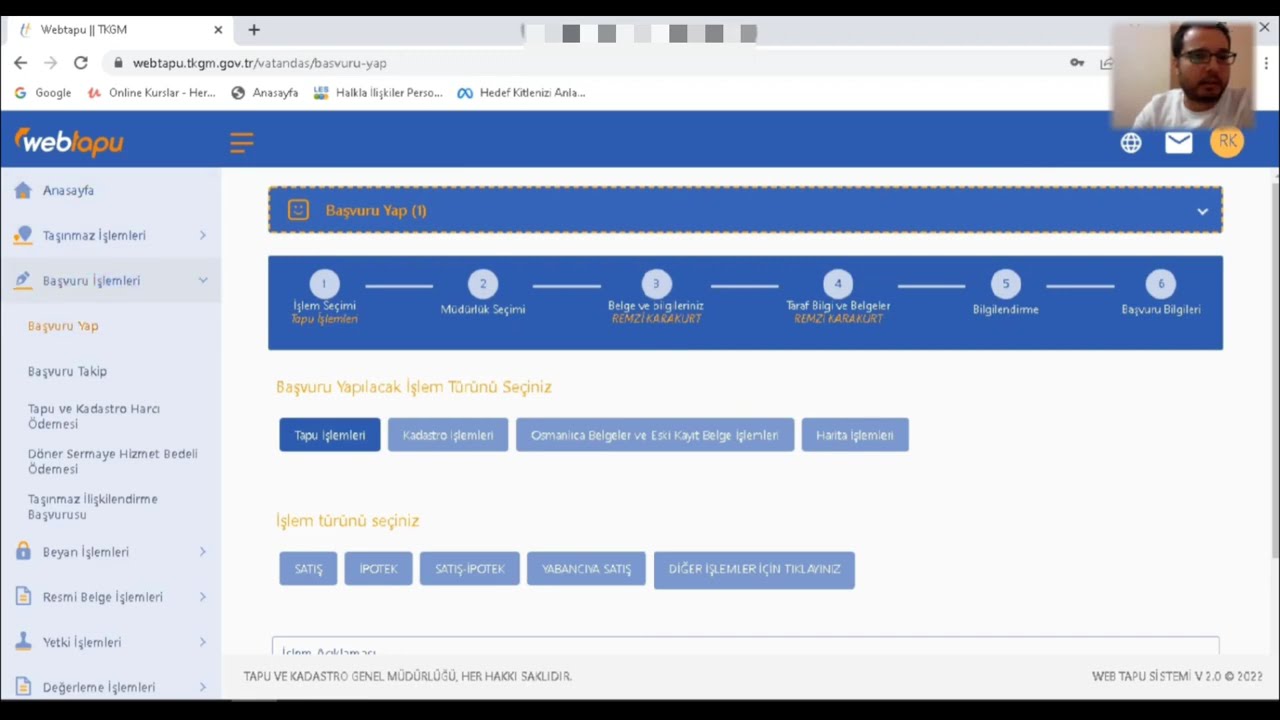Select Kadastro İşlemleri button
Image resolution: width=1280 pixels, height=720 pixels.
(x=448, y=435)
